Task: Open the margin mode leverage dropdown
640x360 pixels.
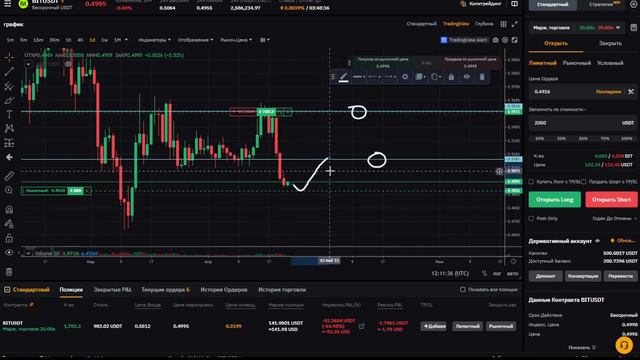Action: 576,28
